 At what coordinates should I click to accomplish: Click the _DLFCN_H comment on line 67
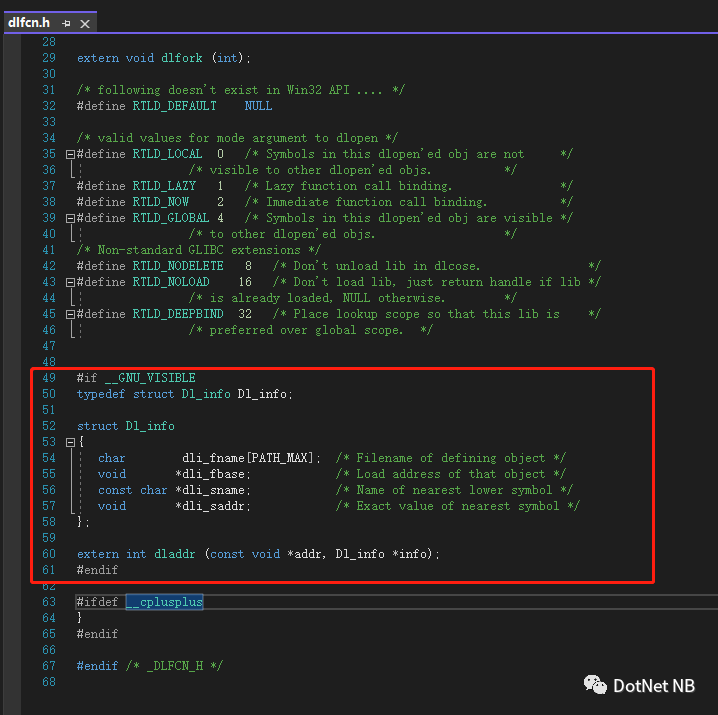[x=171, y=666]
